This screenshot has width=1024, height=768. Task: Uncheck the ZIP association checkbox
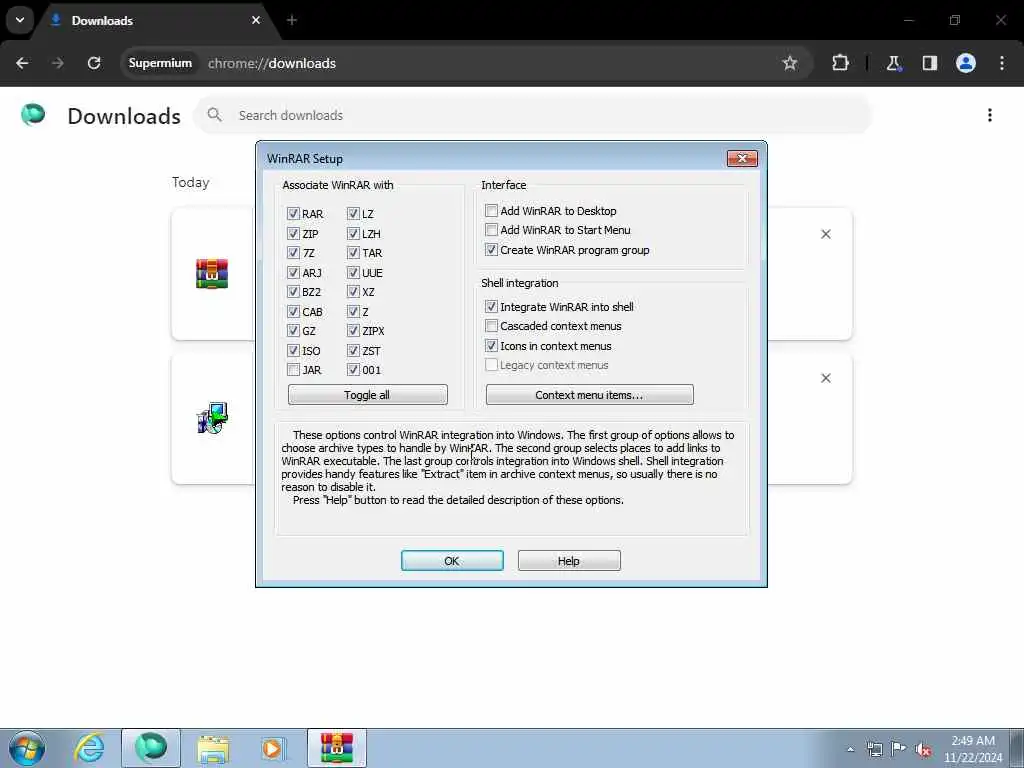[x=293, y=233]
